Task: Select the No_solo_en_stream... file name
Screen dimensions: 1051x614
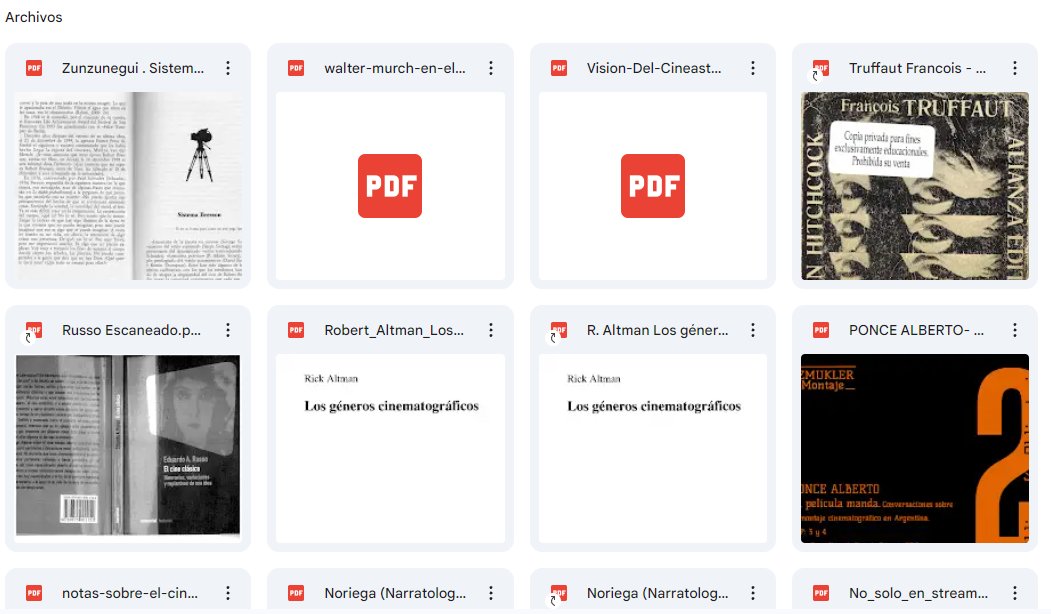Action: (x=918, y=593)
